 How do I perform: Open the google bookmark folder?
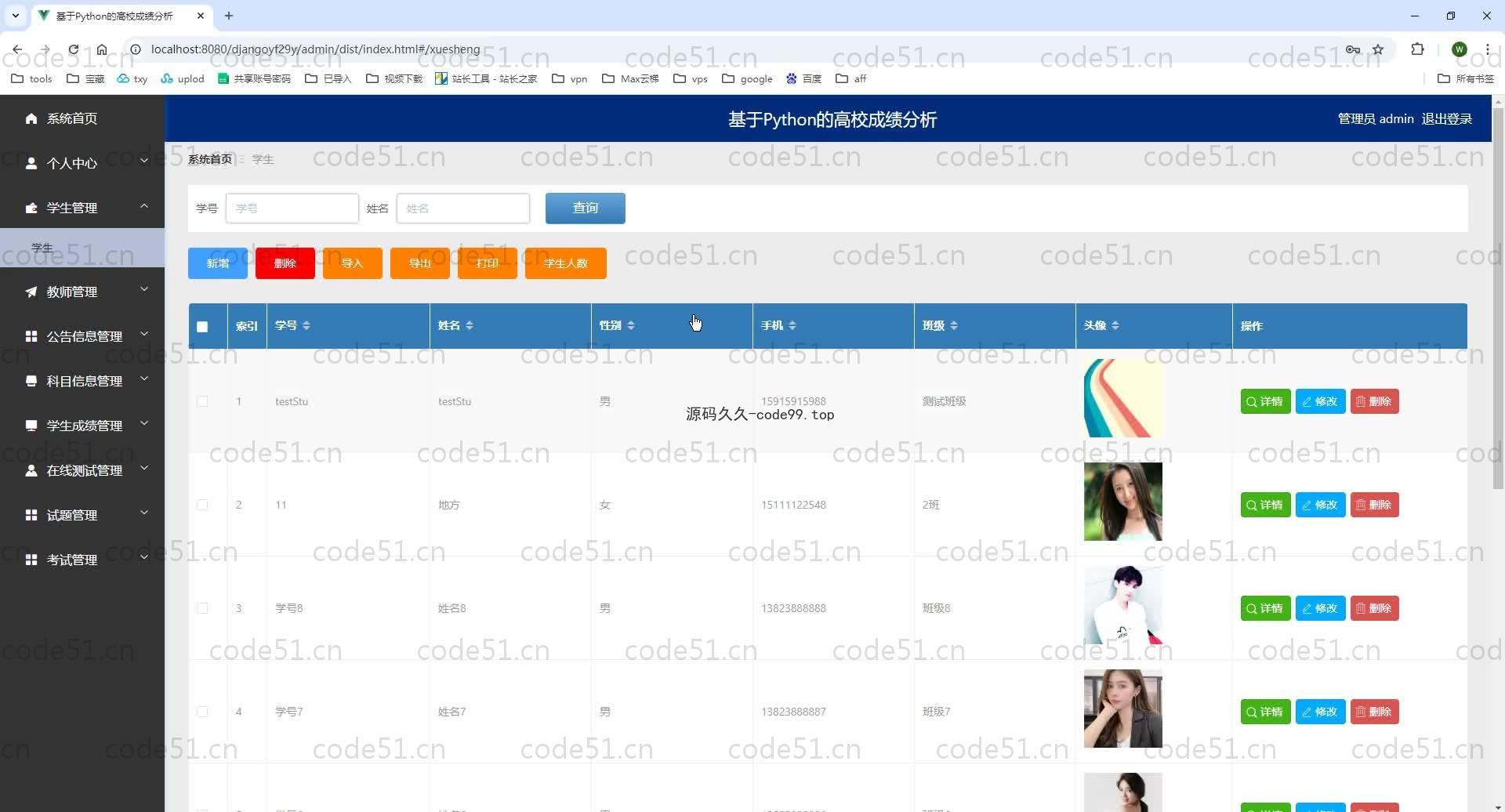pyautogui.click(x=747, y=78)
